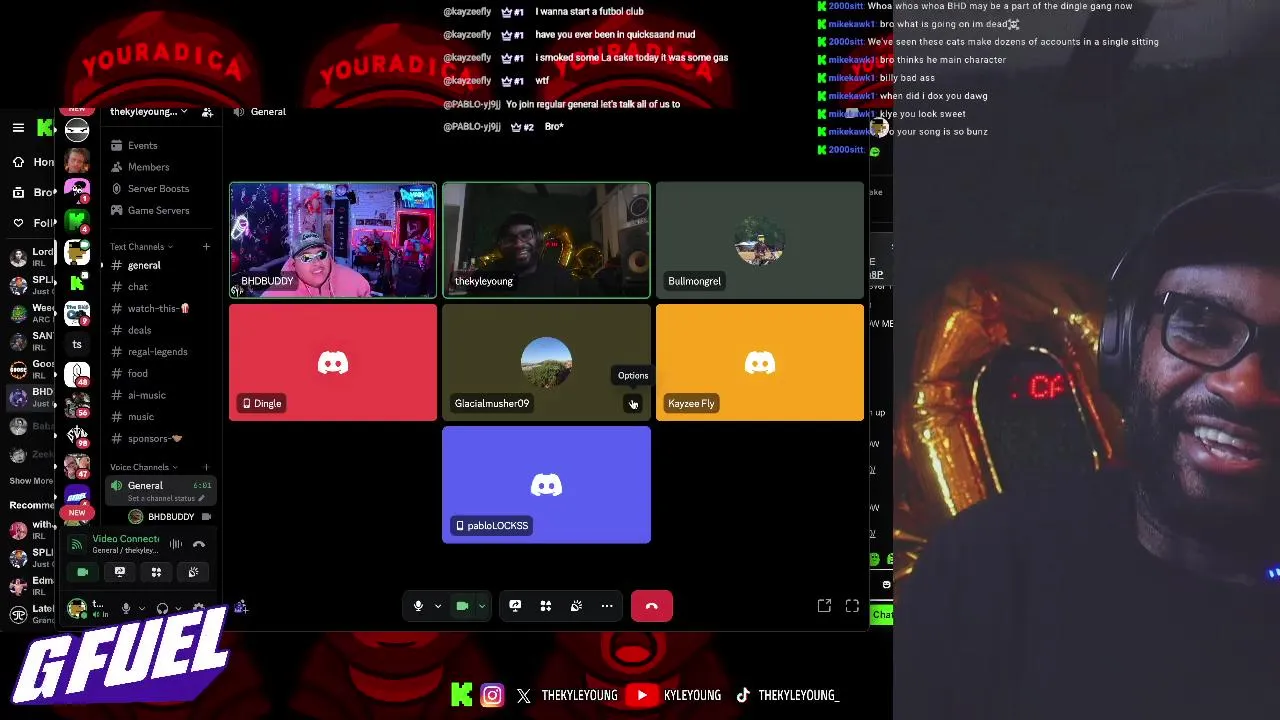Create a new voice channel with plus icon
This screenshot has width=1280, height=720.
(206, 467)
